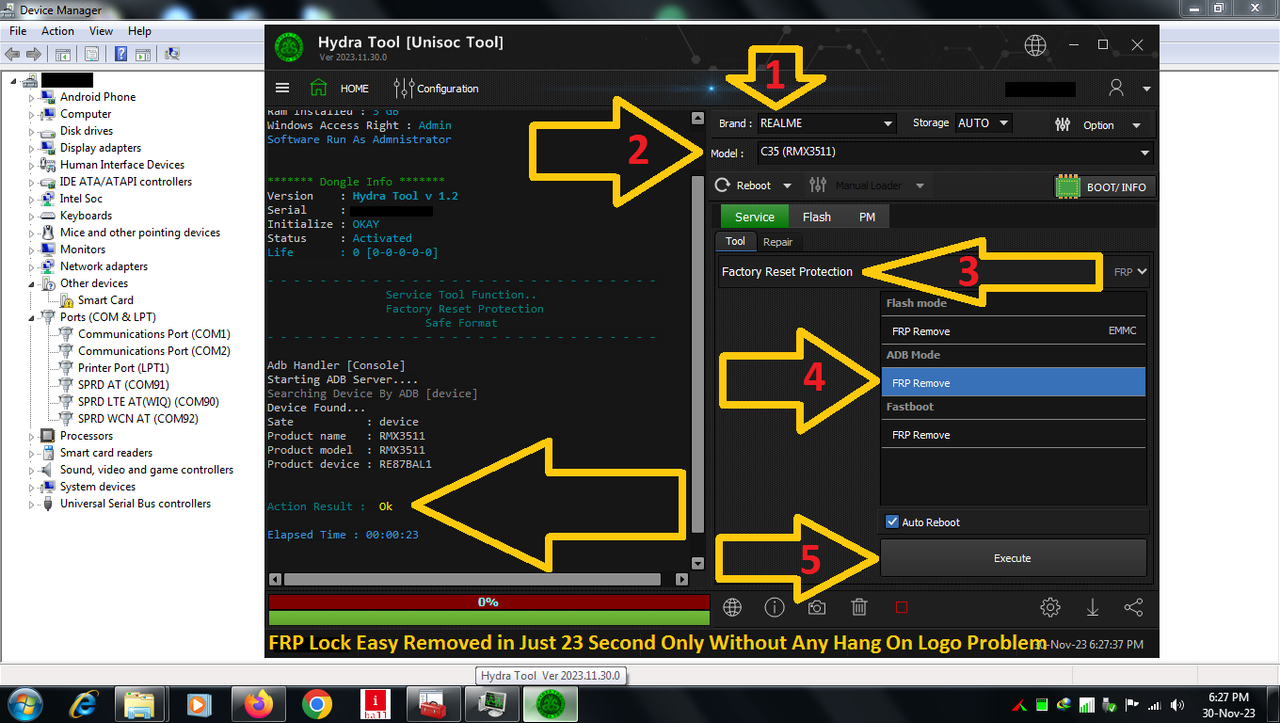Screen dimensions: 1280x723
Task: Expand the Model dropdown C35 (RMX3511)
Action: coord(954,153)
